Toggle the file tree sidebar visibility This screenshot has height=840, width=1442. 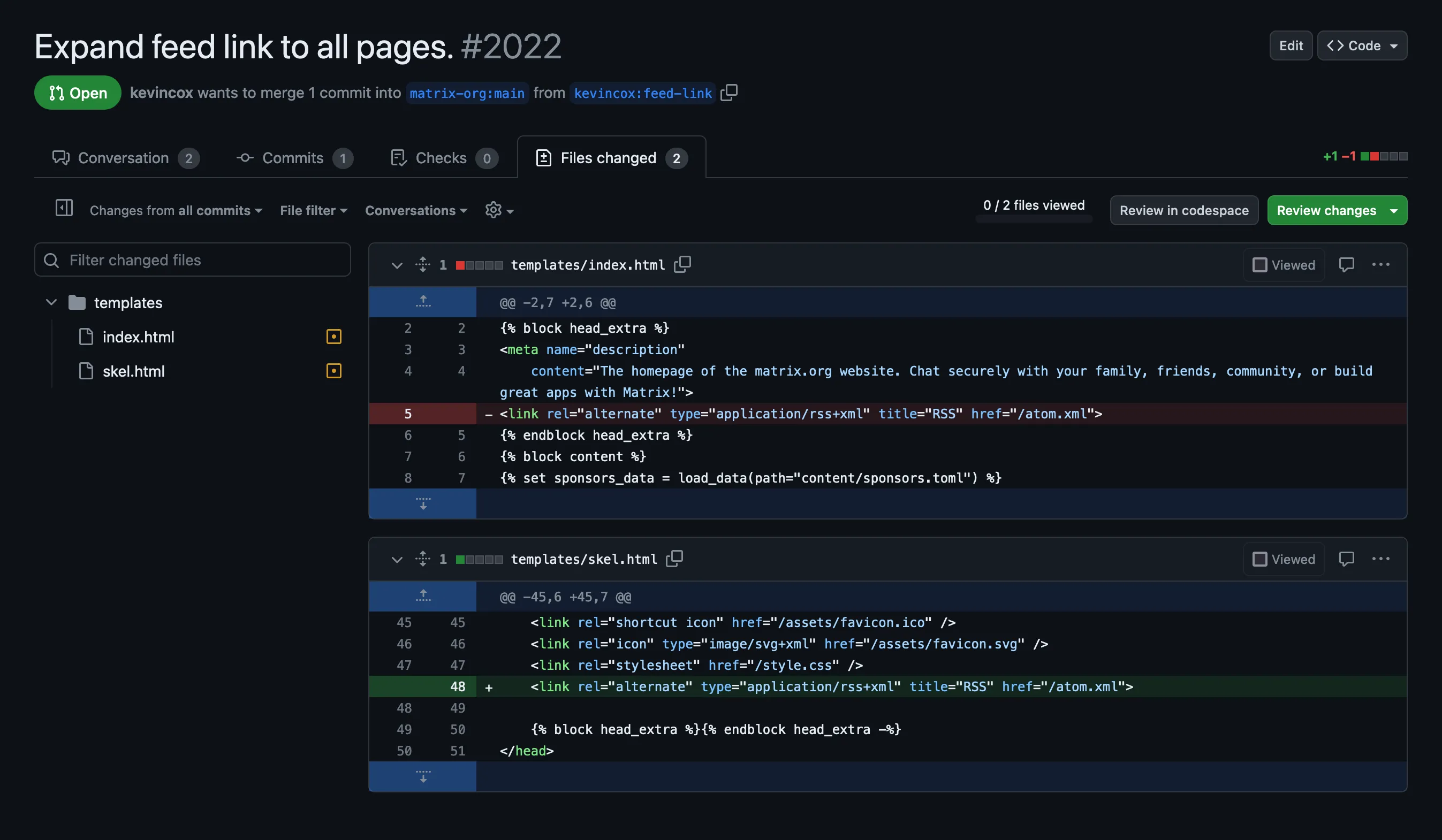pos(64,208)
